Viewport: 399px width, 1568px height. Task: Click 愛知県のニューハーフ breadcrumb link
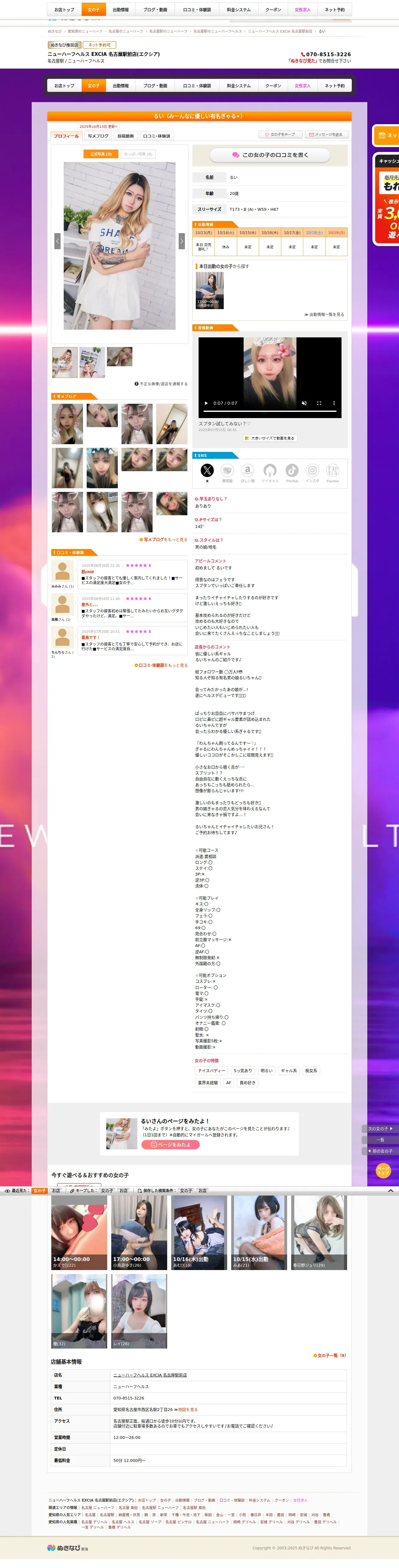pos(85,31)
